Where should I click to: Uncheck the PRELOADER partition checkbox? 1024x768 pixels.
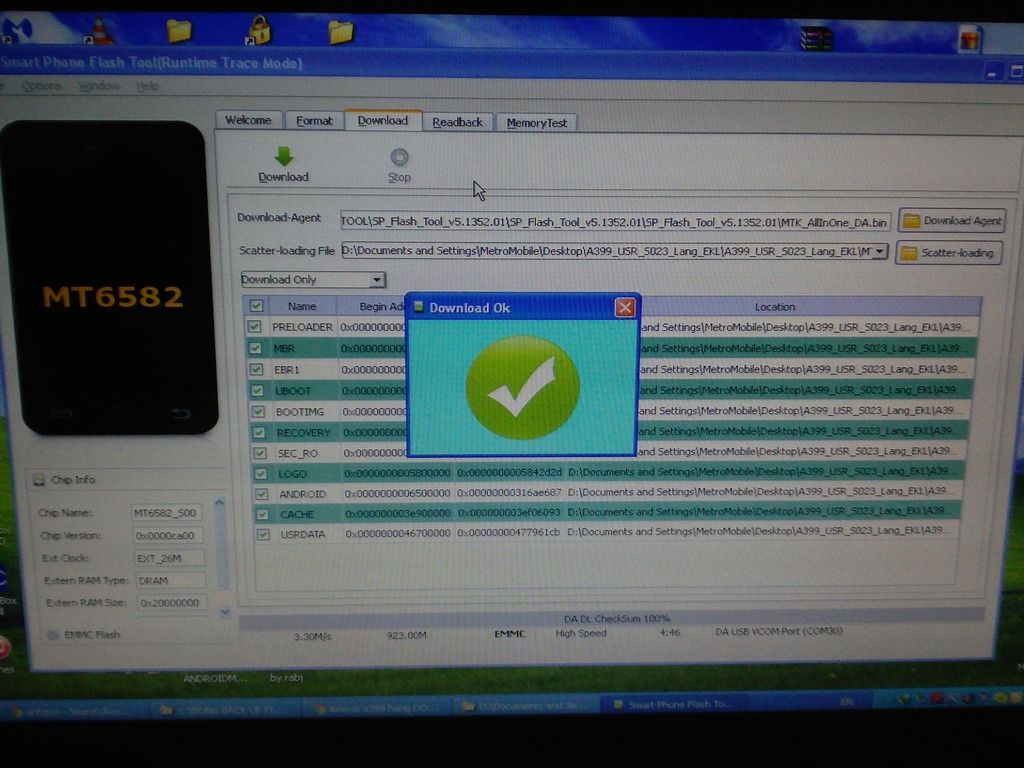(x=256, y=327)
